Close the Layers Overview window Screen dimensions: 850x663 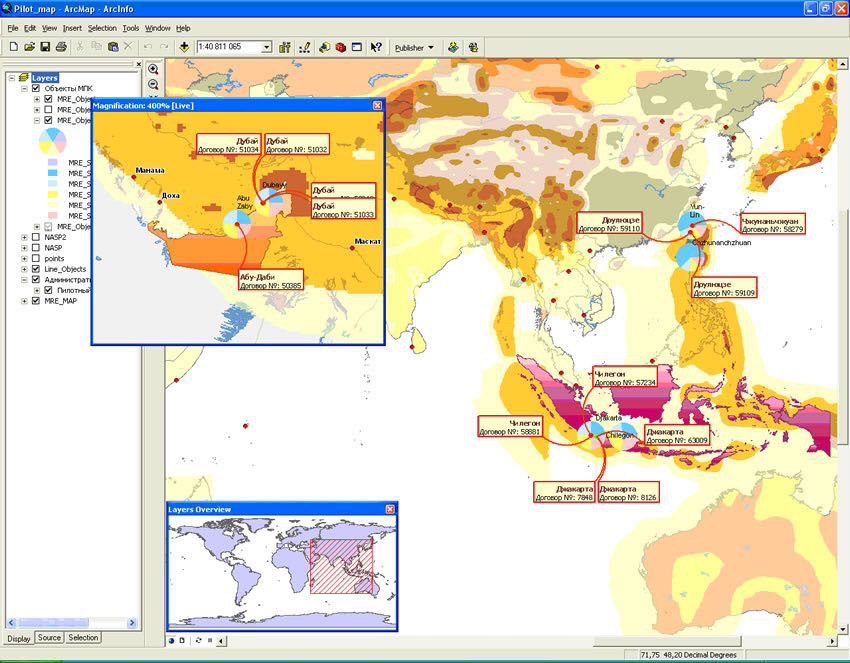(389, 509)
